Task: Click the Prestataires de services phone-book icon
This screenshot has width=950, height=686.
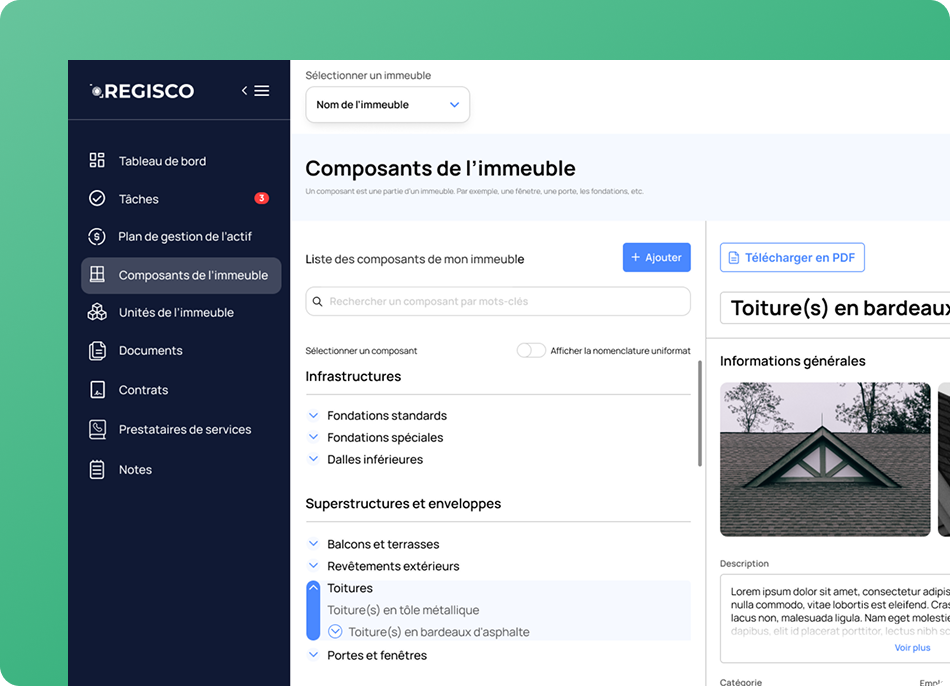Action: (97, 429)
